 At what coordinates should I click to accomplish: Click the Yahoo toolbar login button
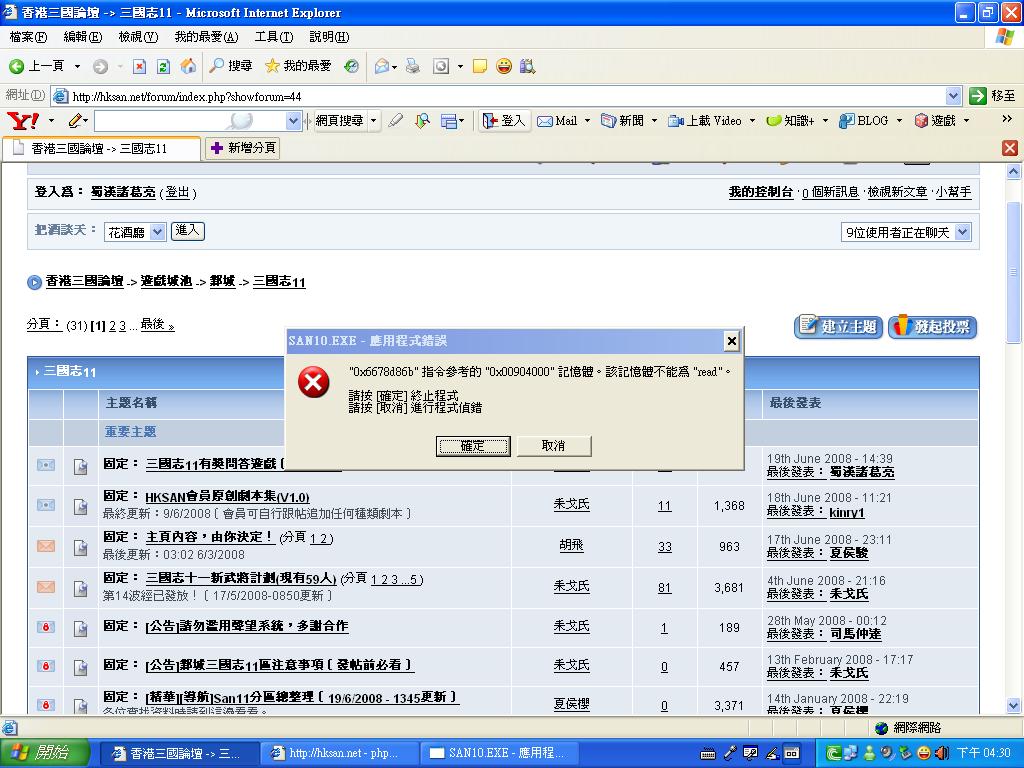(504, 121)
